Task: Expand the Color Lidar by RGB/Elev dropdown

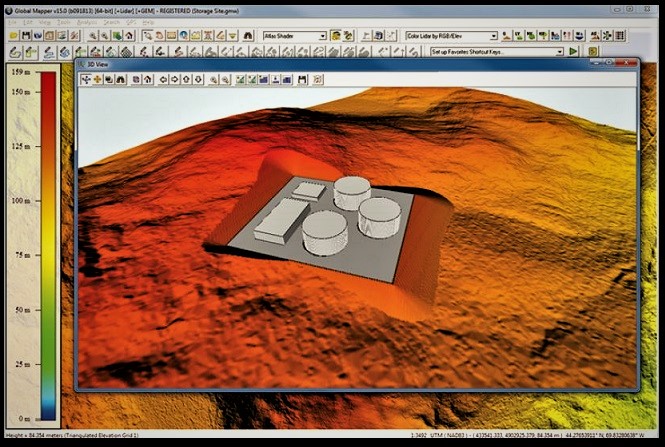Action: click(451, 36)
